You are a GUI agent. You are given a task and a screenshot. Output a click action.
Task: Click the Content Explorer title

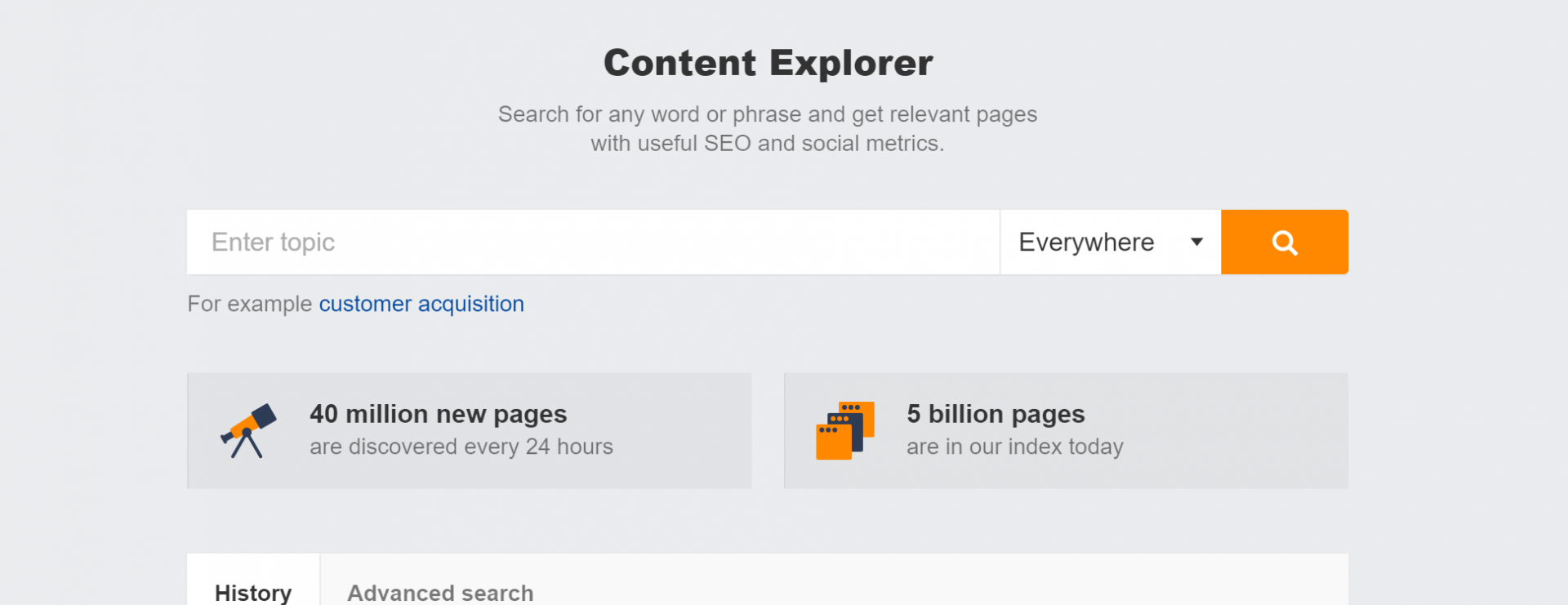tap(768, 63)
